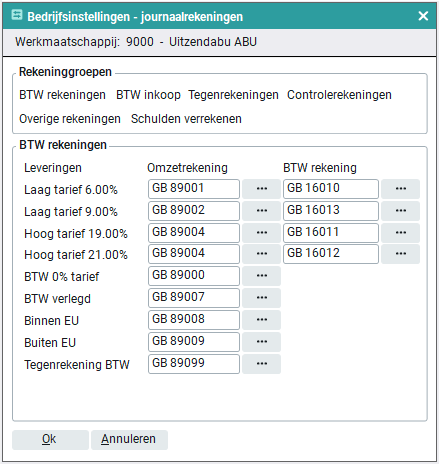Browse account for Tegenrekening BTW
Screen dimensions: 439x464
pyautogui.click(x=262, y=364)
